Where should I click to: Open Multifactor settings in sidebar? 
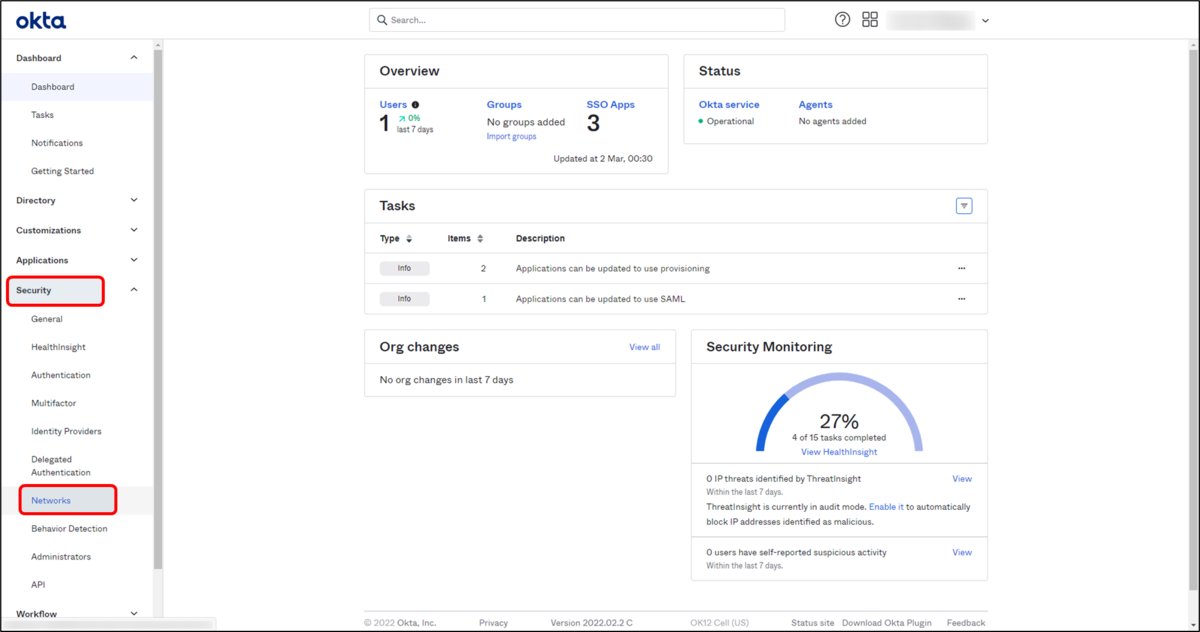pyautogui.click(x=54, y=403)
